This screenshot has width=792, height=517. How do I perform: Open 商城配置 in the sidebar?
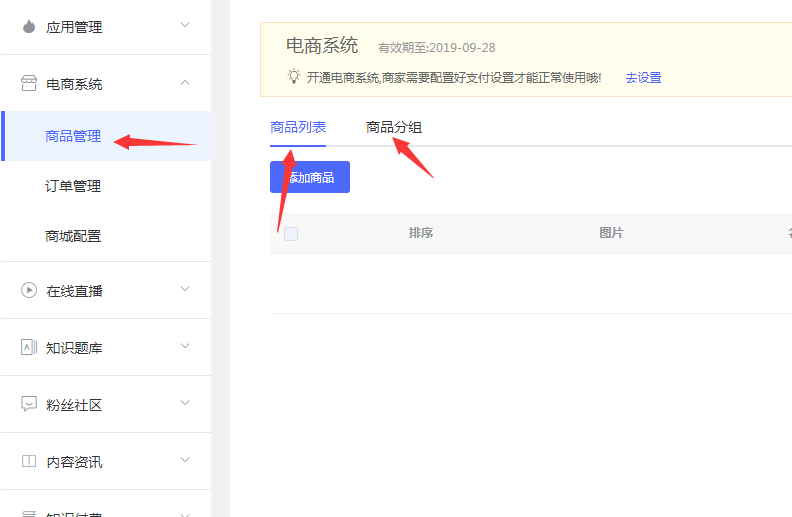click(x=106, y=236)
